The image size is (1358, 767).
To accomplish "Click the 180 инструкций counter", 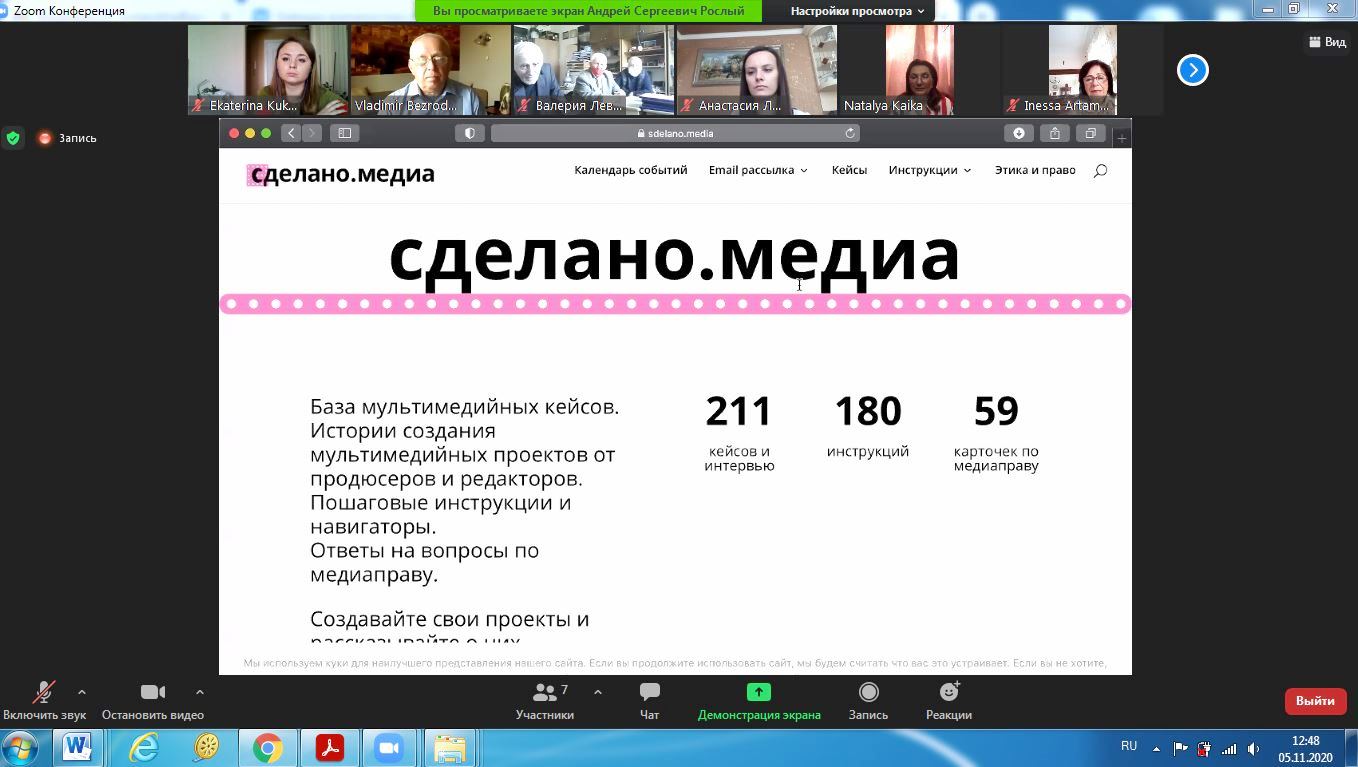I will 868,425.
